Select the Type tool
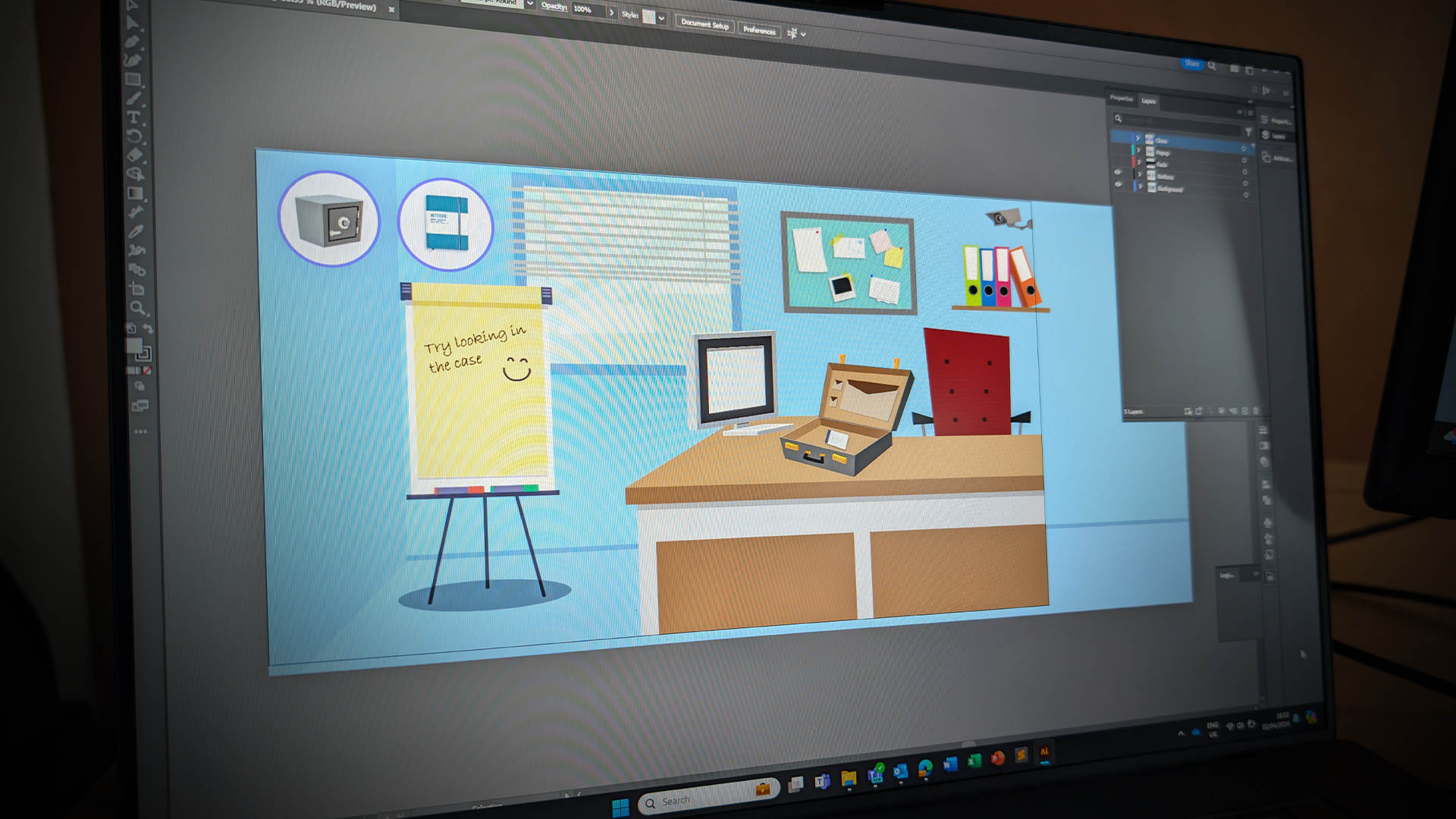 133,118
